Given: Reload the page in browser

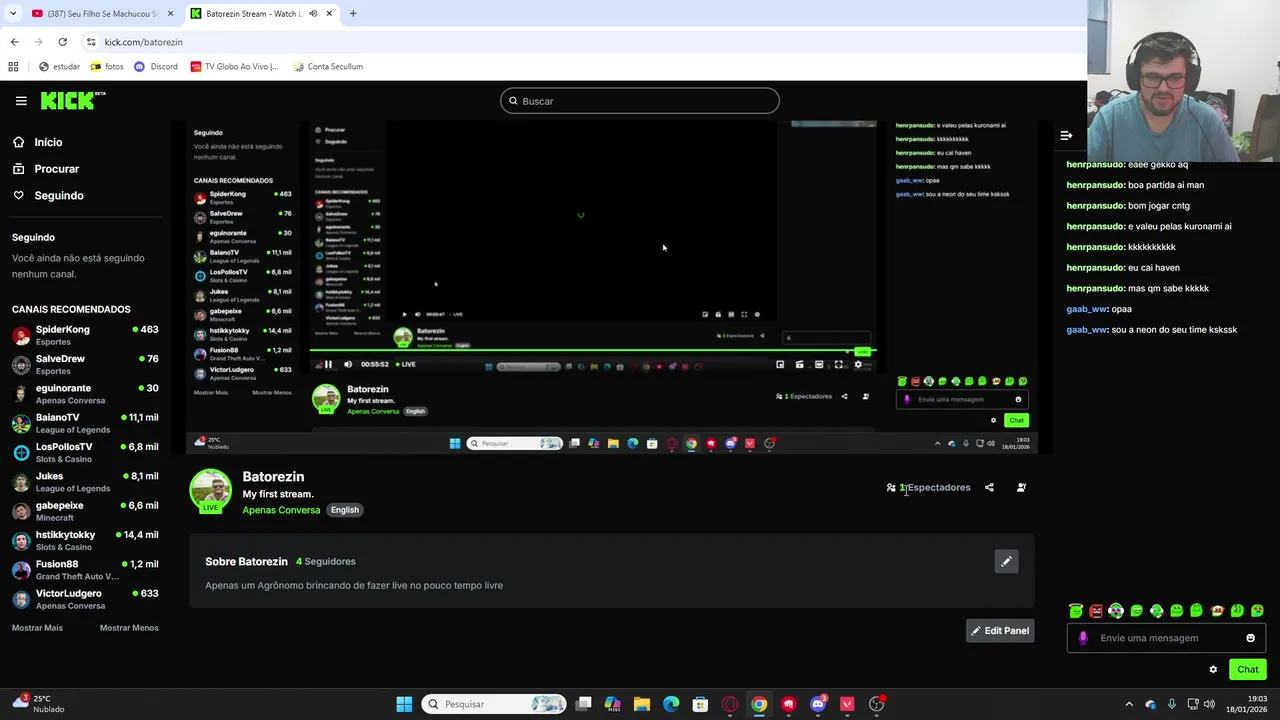Looking at the screenshot, I should [62, 42].
